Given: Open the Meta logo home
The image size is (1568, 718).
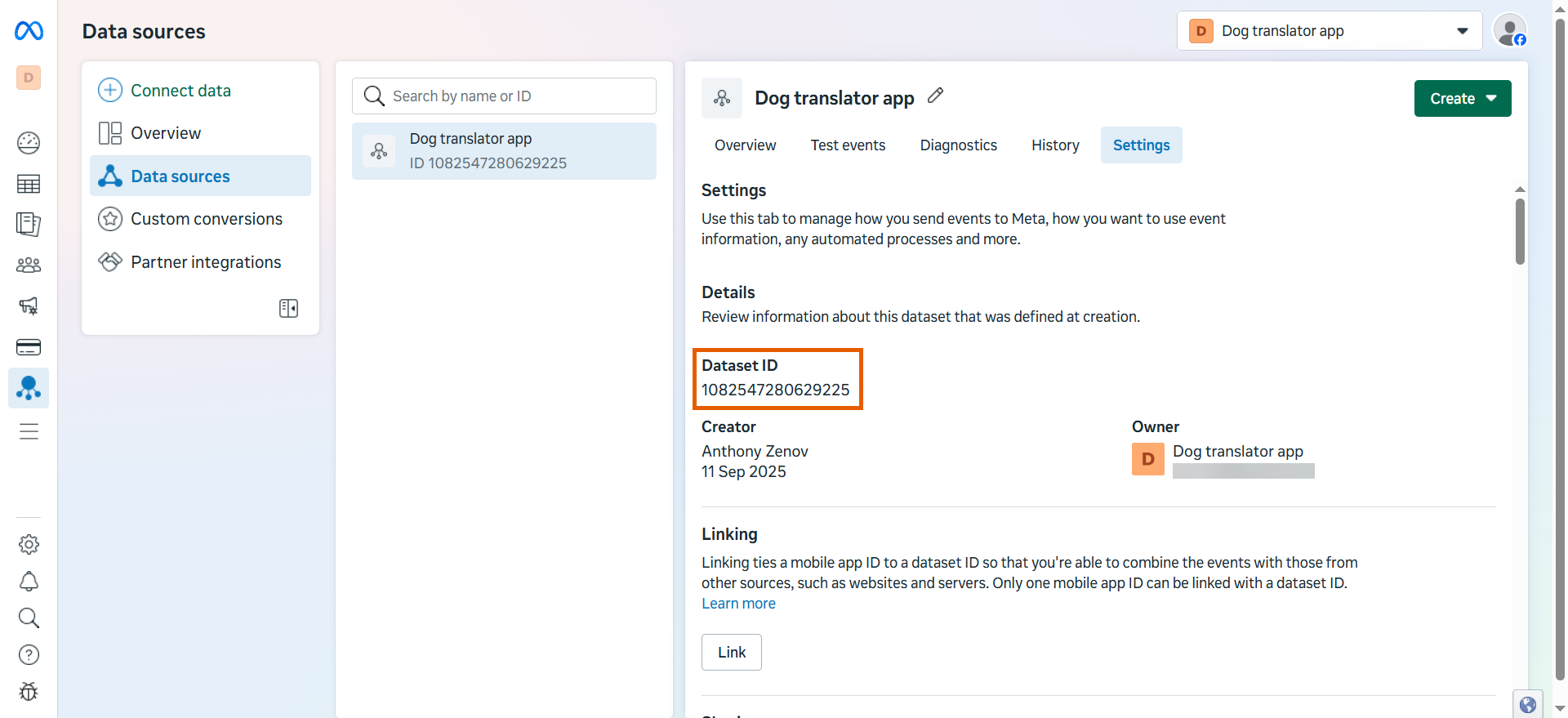Looking at the screenshot, I should click(x=29, y=31).
